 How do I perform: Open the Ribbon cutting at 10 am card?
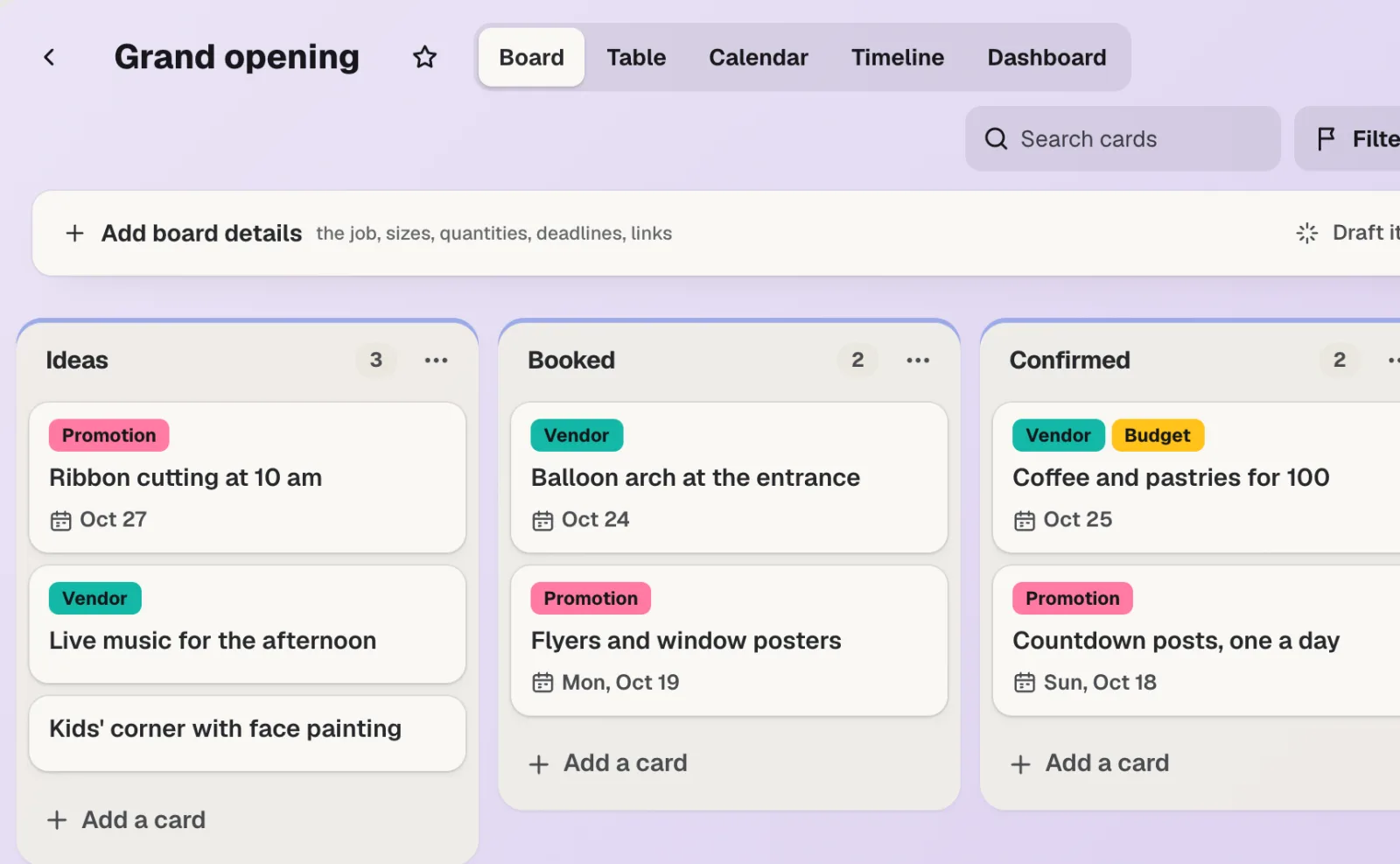(248, 478)
